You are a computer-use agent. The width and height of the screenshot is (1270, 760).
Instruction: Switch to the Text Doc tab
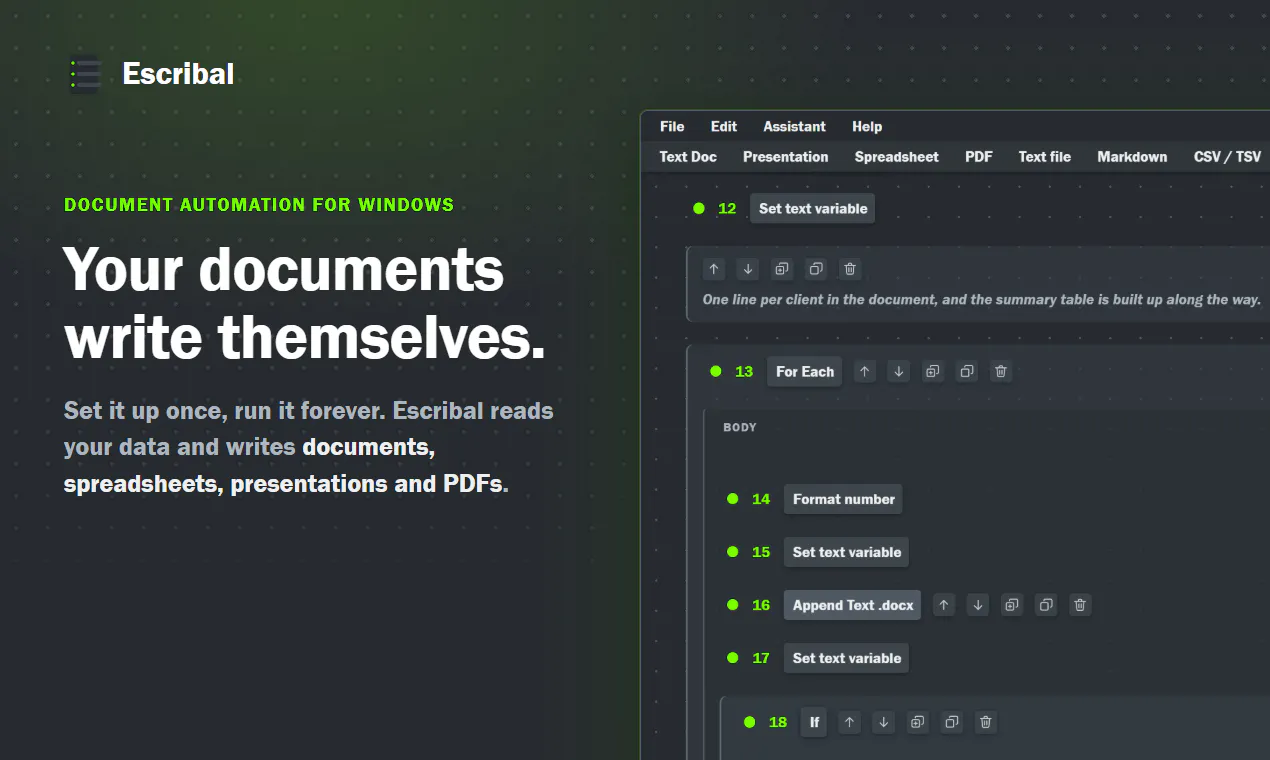(x=688, y=157)
